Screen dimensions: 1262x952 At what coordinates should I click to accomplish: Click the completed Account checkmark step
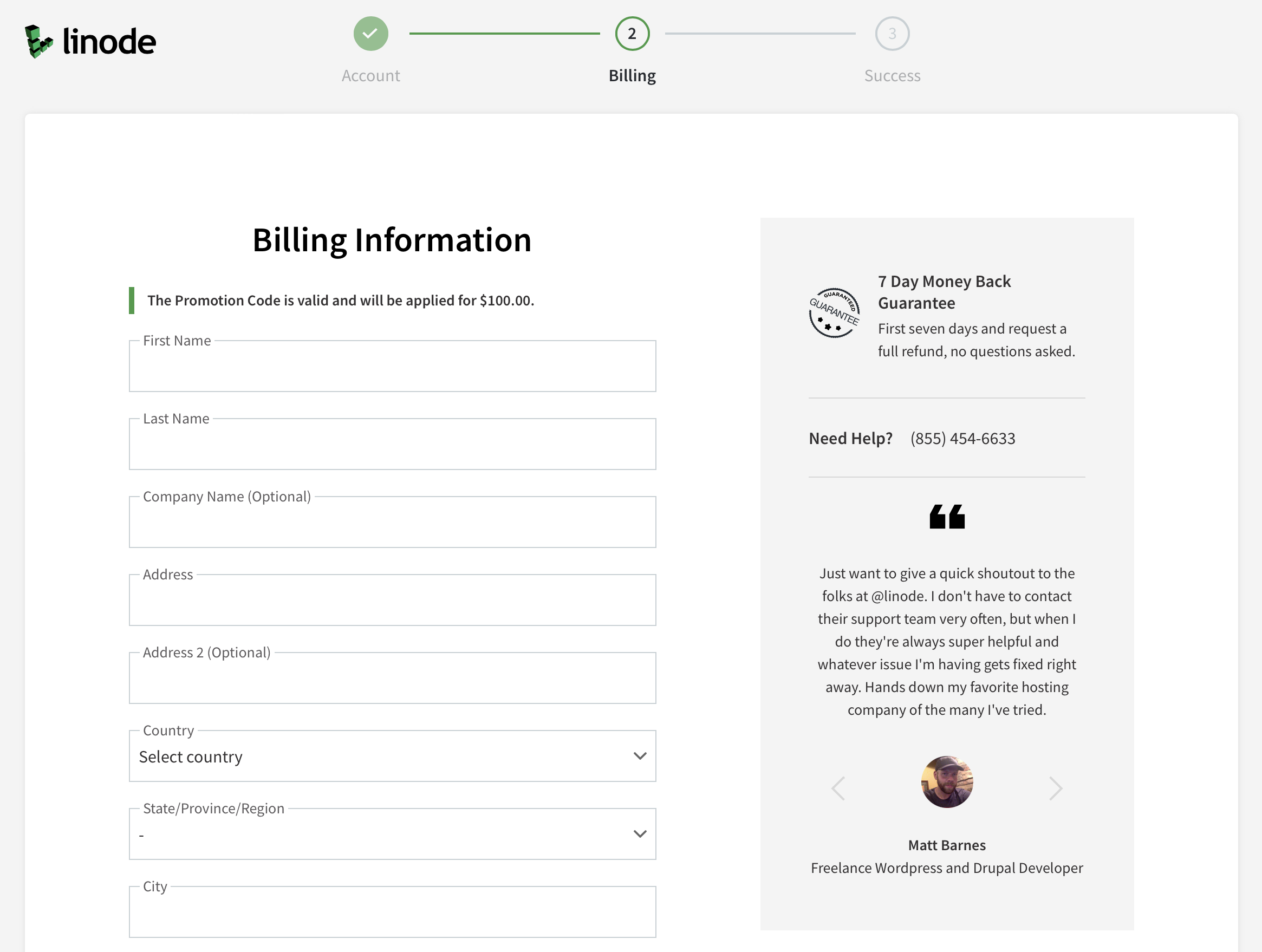click(370, 34)
